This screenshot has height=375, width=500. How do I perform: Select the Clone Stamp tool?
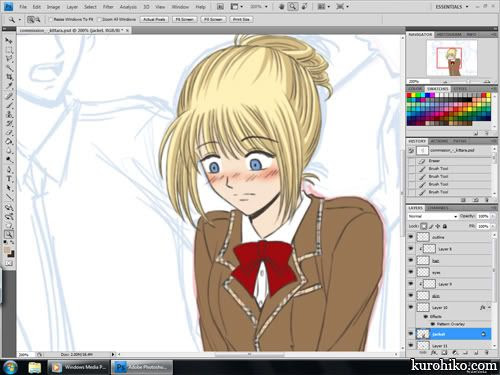tap(9, 115)
